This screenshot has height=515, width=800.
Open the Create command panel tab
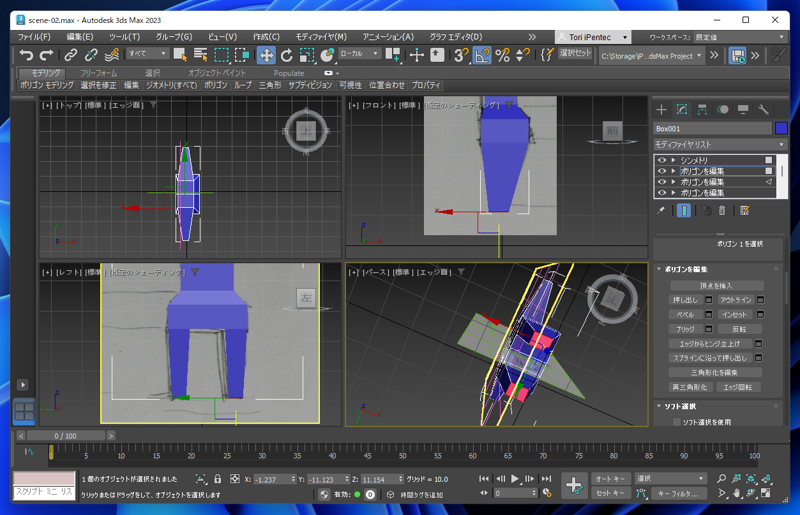[661, 109]
